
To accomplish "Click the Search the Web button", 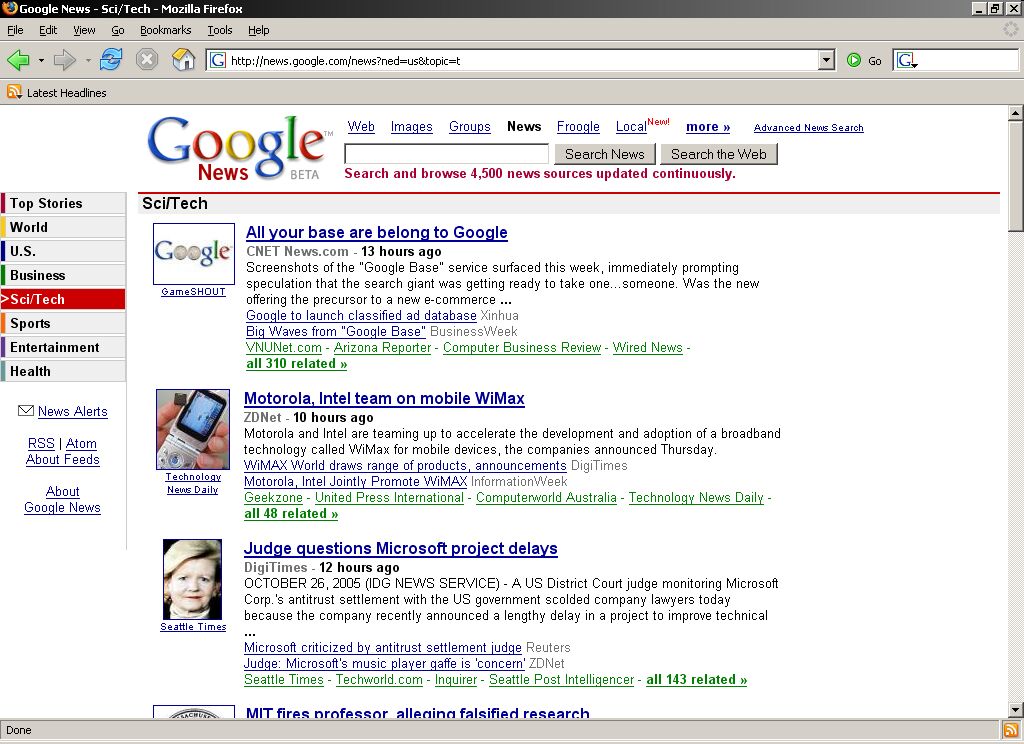I will pyautogui.click(x=719, y=154).
